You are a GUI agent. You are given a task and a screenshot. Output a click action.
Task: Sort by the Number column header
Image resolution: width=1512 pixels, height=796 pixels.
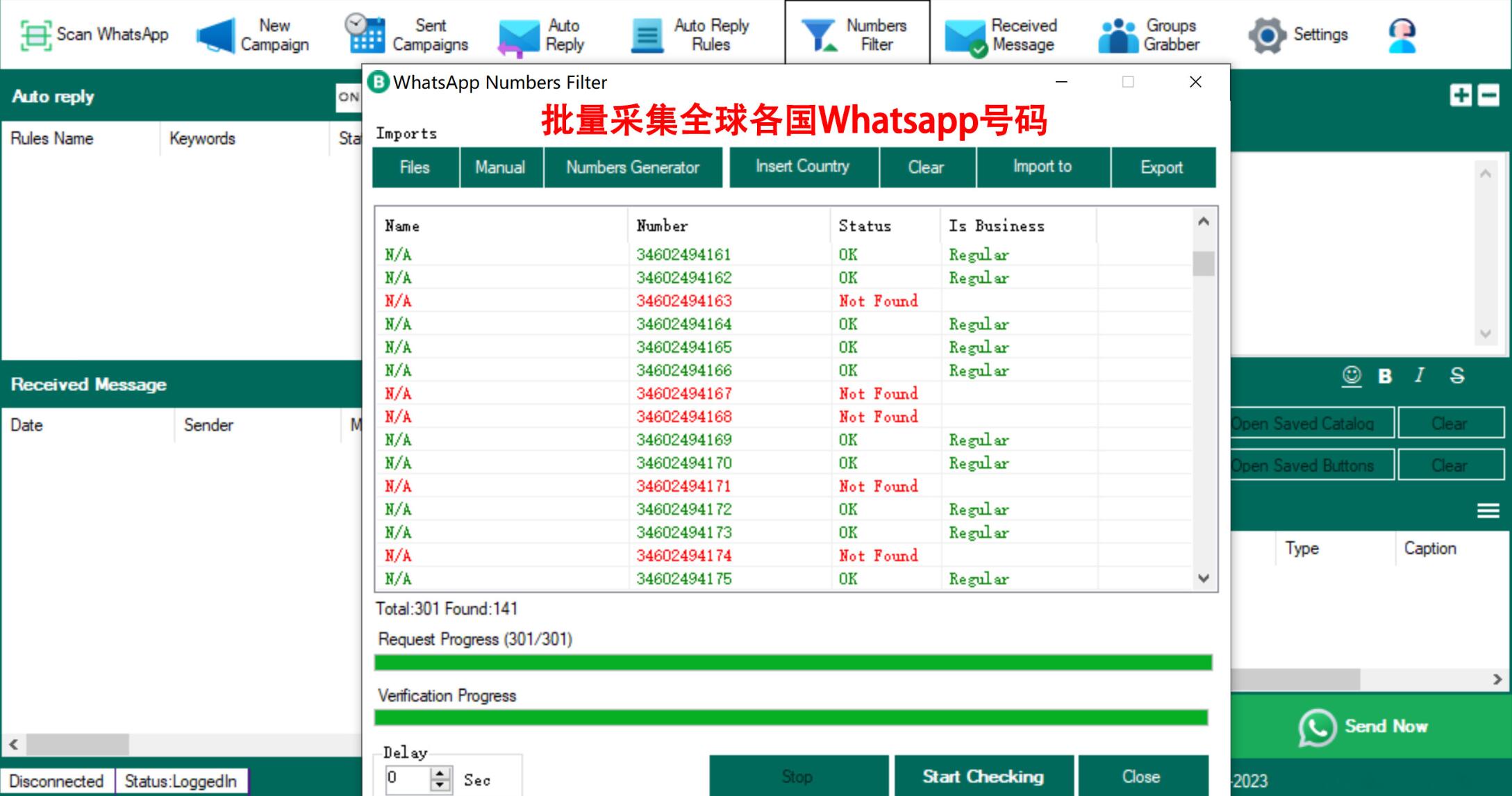click(729, 226)
